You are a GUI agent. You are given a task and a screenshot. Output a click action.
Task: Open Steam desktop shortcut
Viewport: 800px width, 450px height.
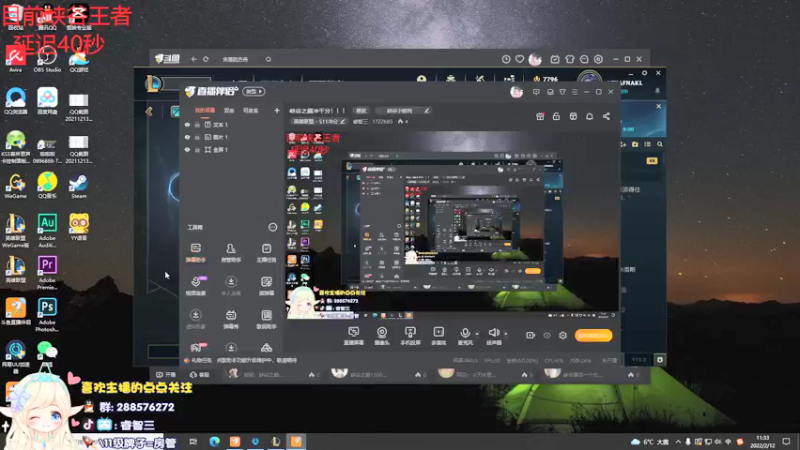pyautogui.click(x=79, y=186)
